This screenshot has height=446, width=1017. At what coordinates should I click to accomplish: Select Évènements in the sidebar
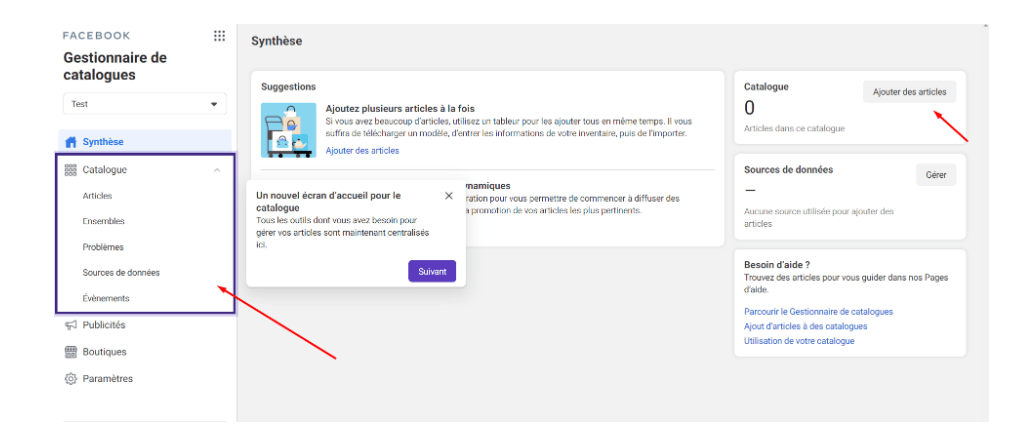(x=105, y=298)
